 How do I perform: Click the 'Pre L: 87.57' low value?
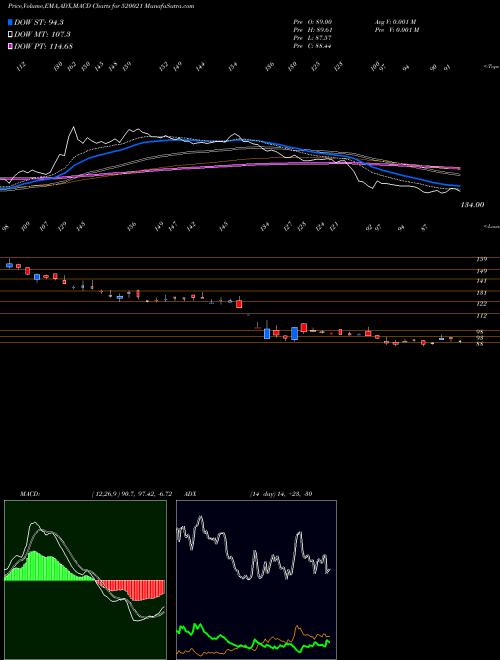click(x=313, y=38)
